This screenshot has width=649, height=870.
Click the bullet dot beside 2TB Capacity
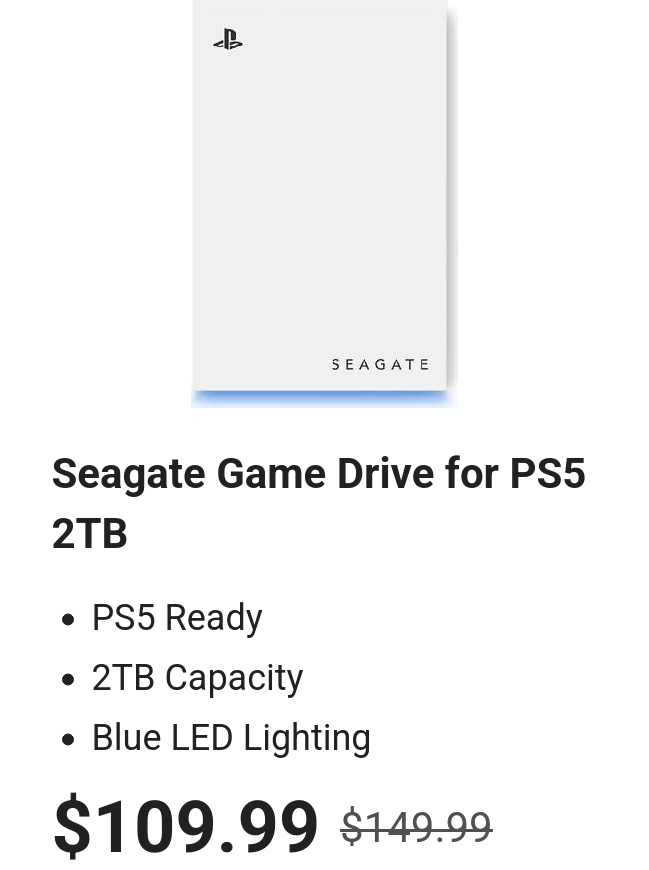coord(68,680)
